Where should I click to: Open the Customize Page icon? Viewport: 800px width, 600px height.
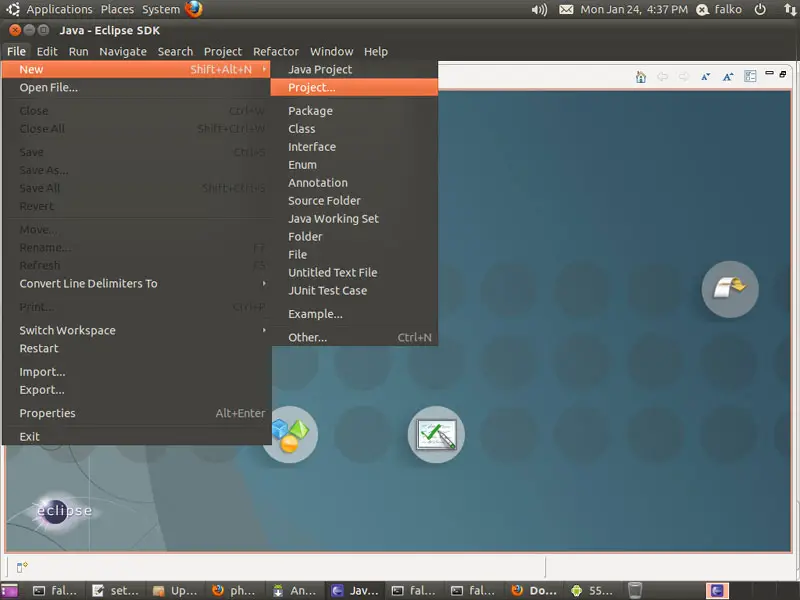750,77
